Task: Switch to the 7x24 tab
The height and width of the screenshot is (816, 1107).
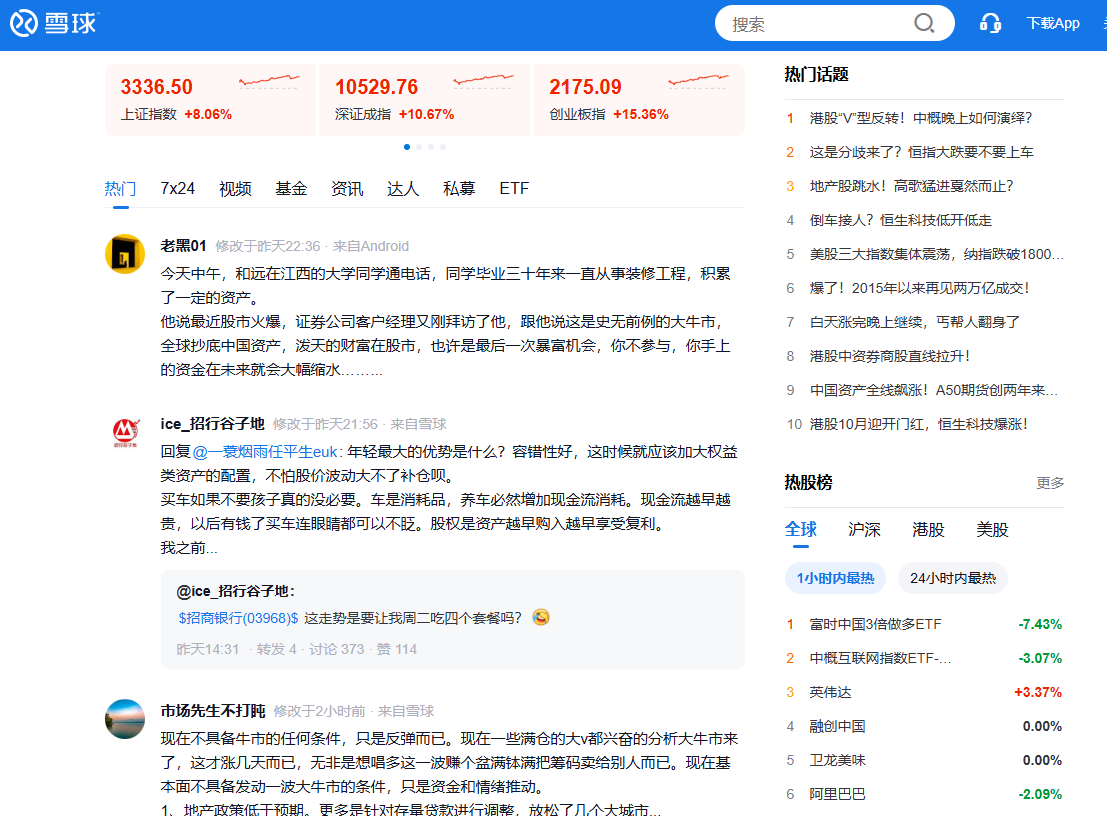Action: pos(177,188)
